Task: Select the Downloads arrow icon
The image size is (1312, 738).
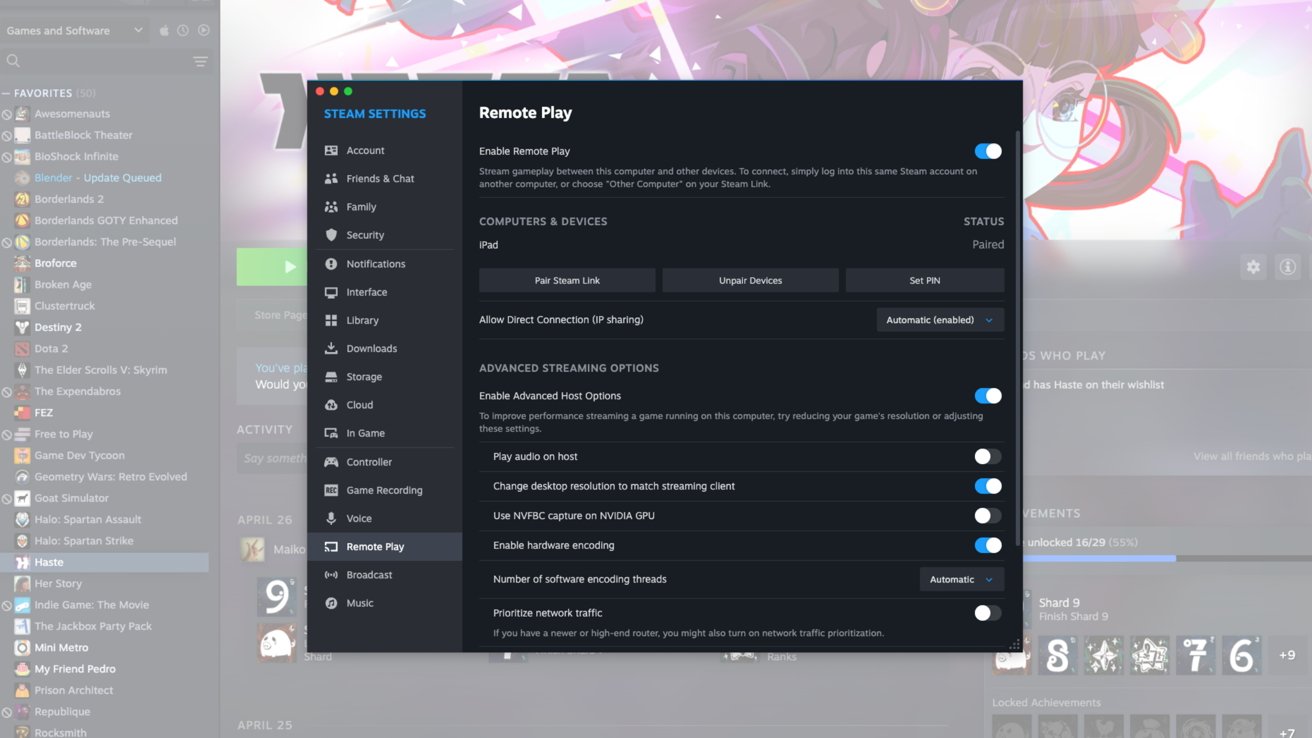Action: tap(331, 348)
